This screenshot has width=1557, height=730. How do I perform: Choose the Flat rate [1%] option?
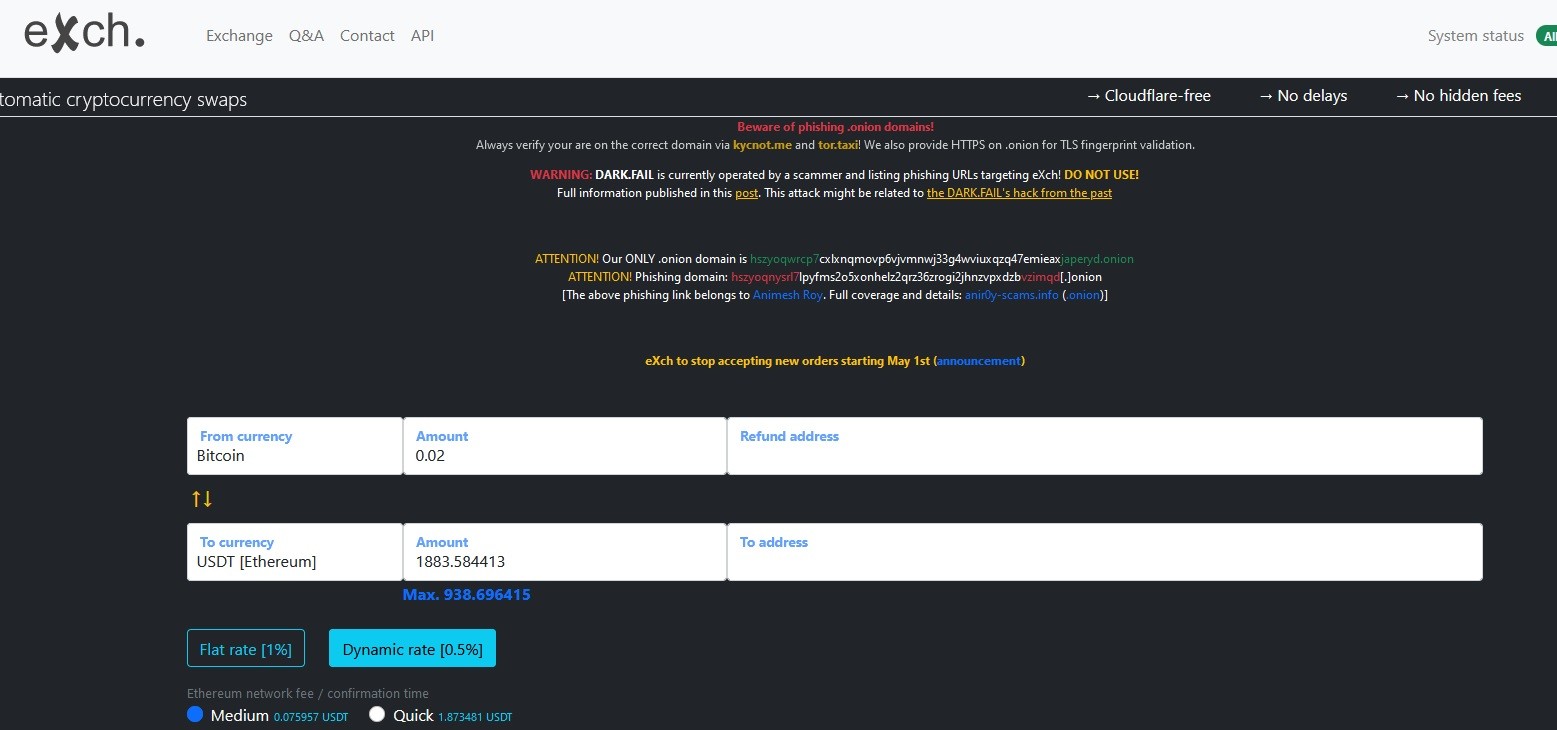click(x=246, y=648)
